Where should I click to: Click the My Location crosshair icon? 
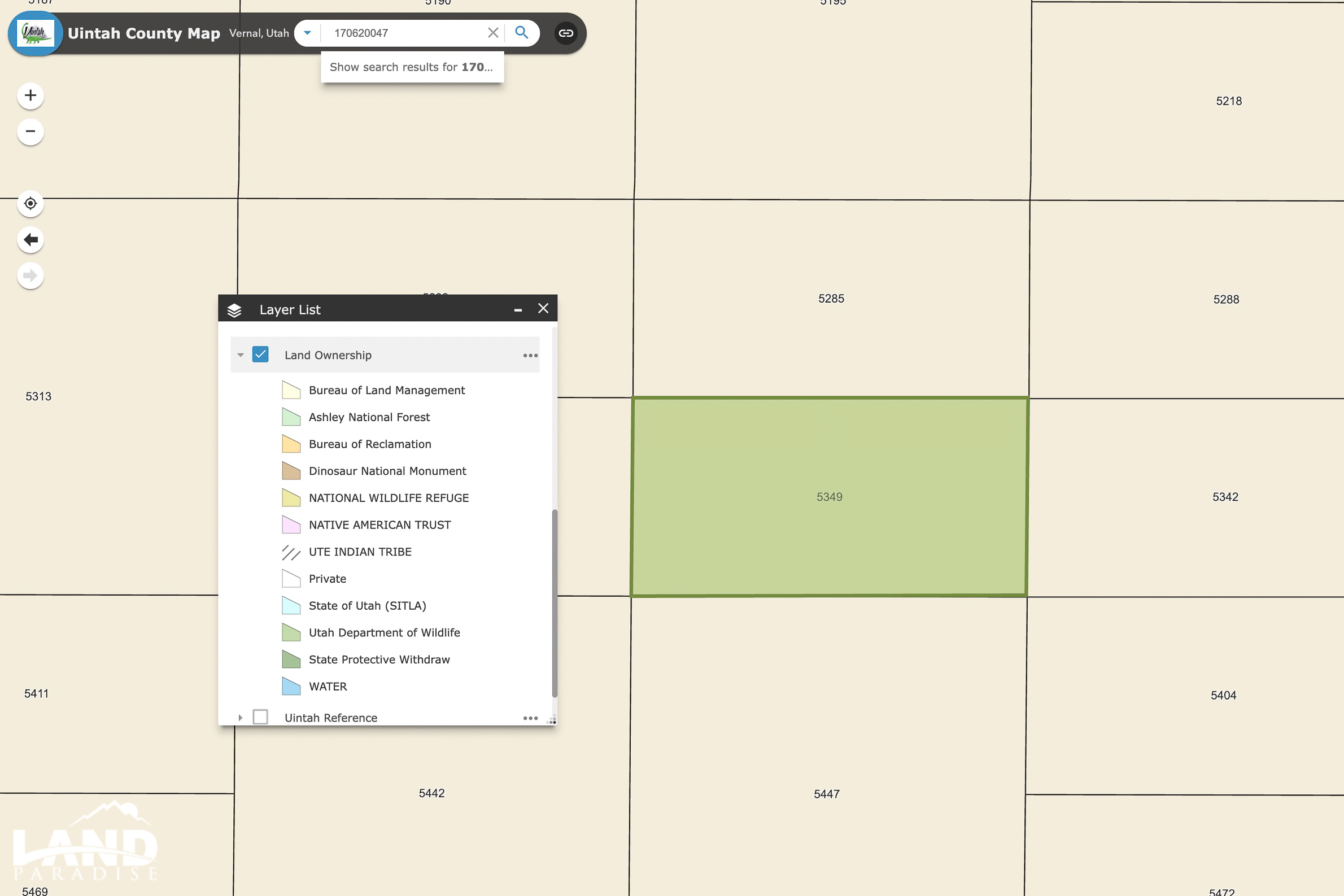(30, 203)
